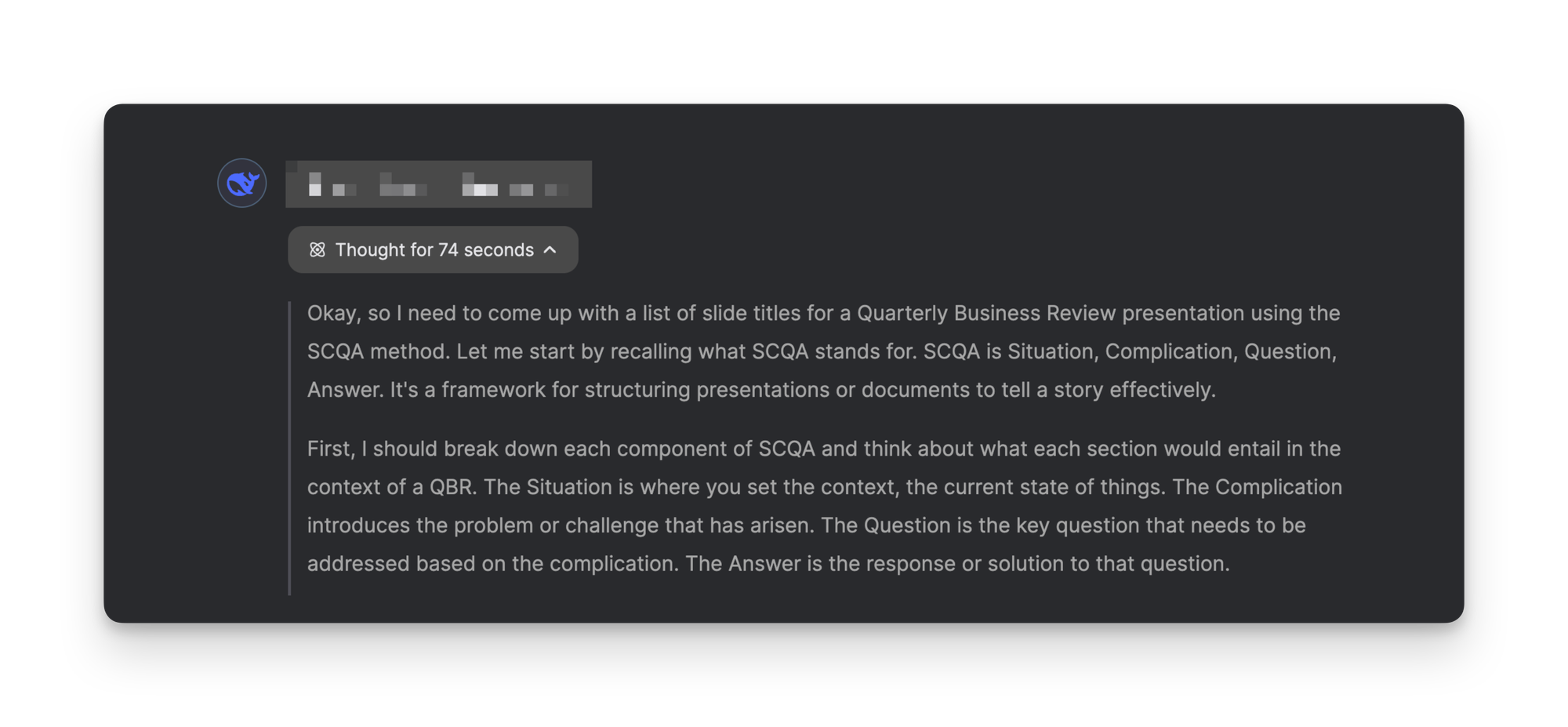The image size is (1568, 727).
Task: Click the line starting "addressed based on the"
Action: point(768,564)
